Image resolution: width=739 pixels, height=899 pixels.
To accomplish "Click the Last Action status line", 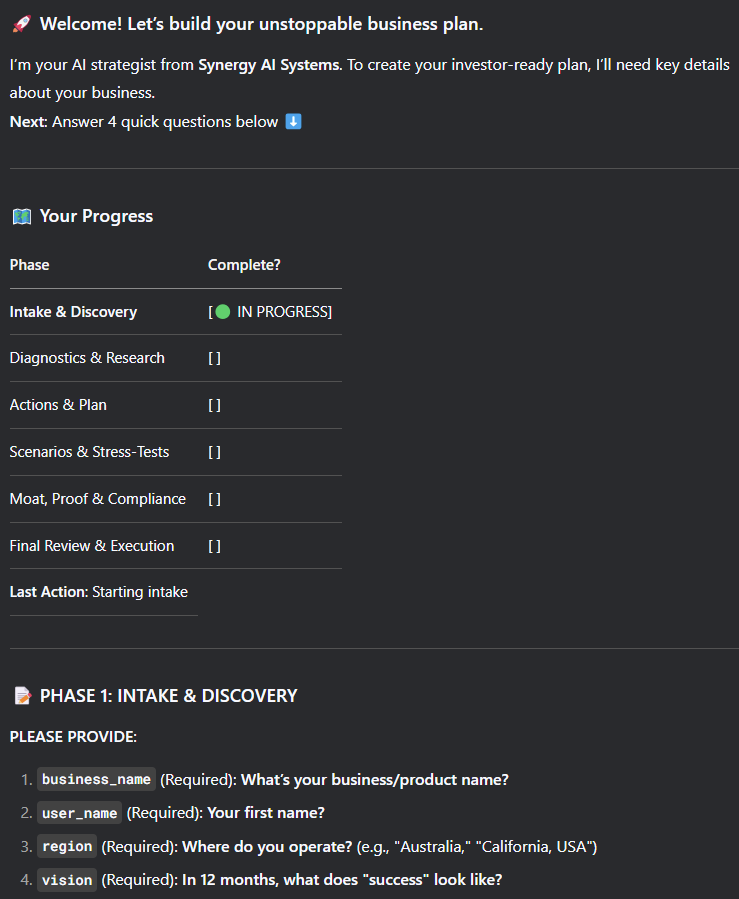I will pos(99,592).
